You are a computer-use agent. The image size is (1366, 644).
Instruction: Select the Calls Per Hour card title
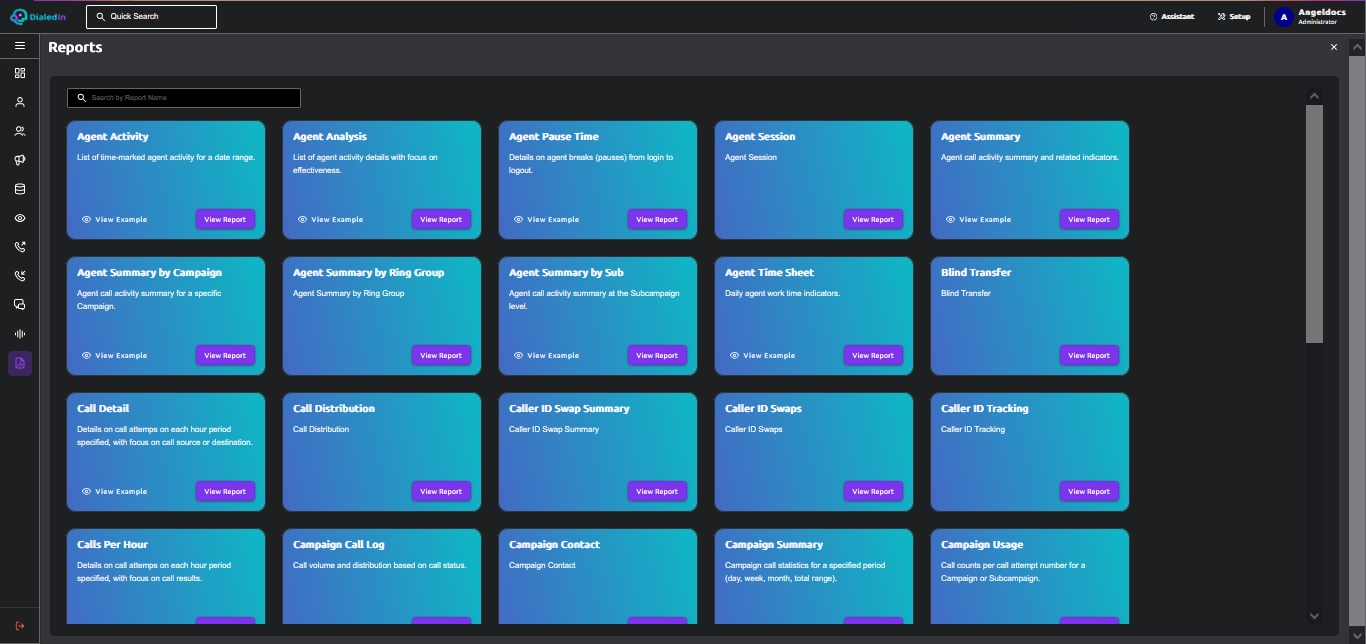coord(112,545)
